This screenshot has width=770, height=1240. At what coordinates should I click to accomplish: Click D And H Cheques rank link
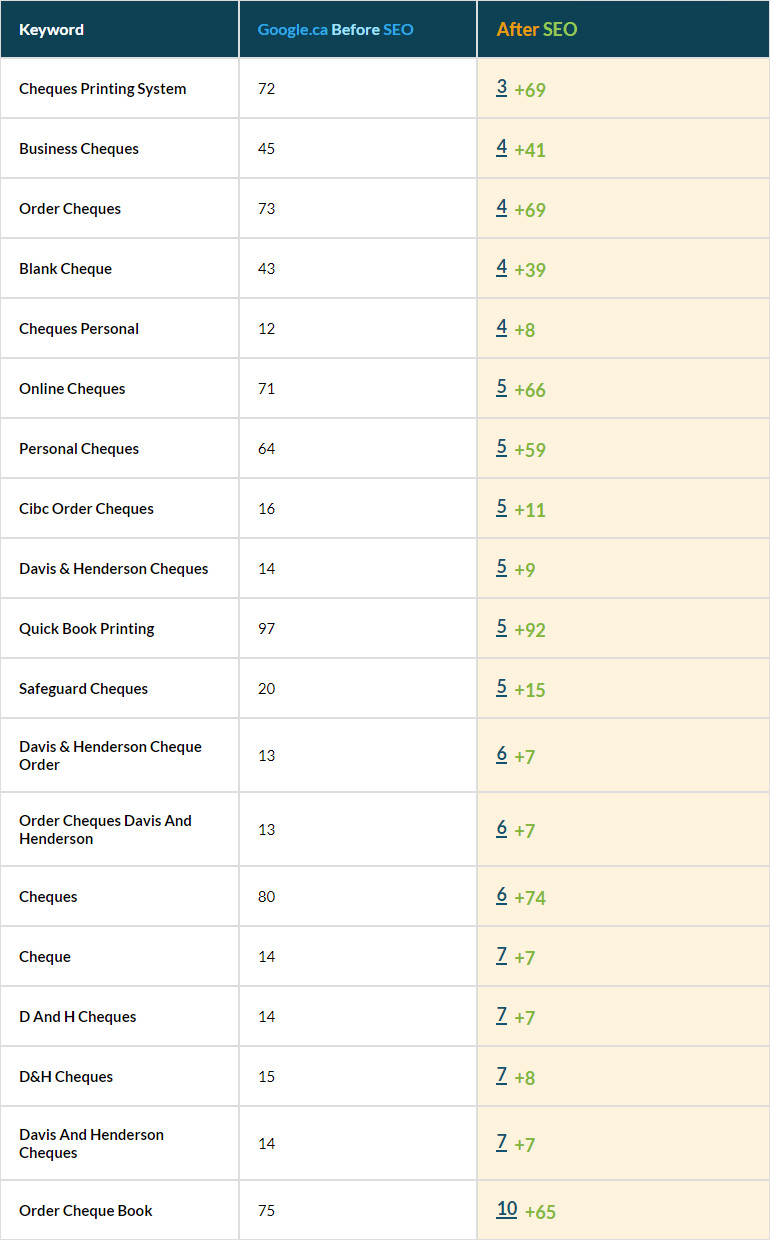(501, 1016)
